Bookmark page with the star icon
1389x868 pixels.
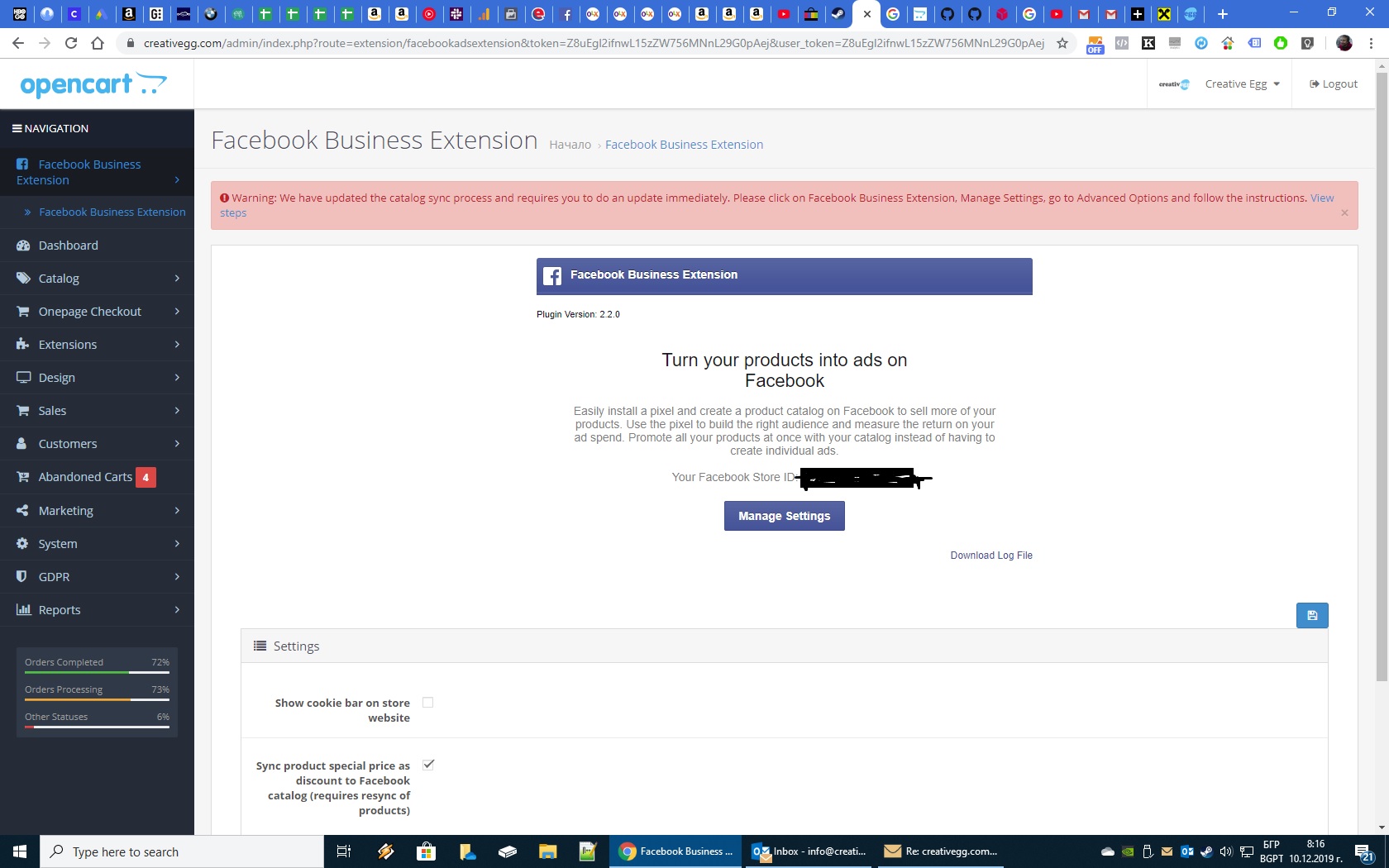[1062, 43]
